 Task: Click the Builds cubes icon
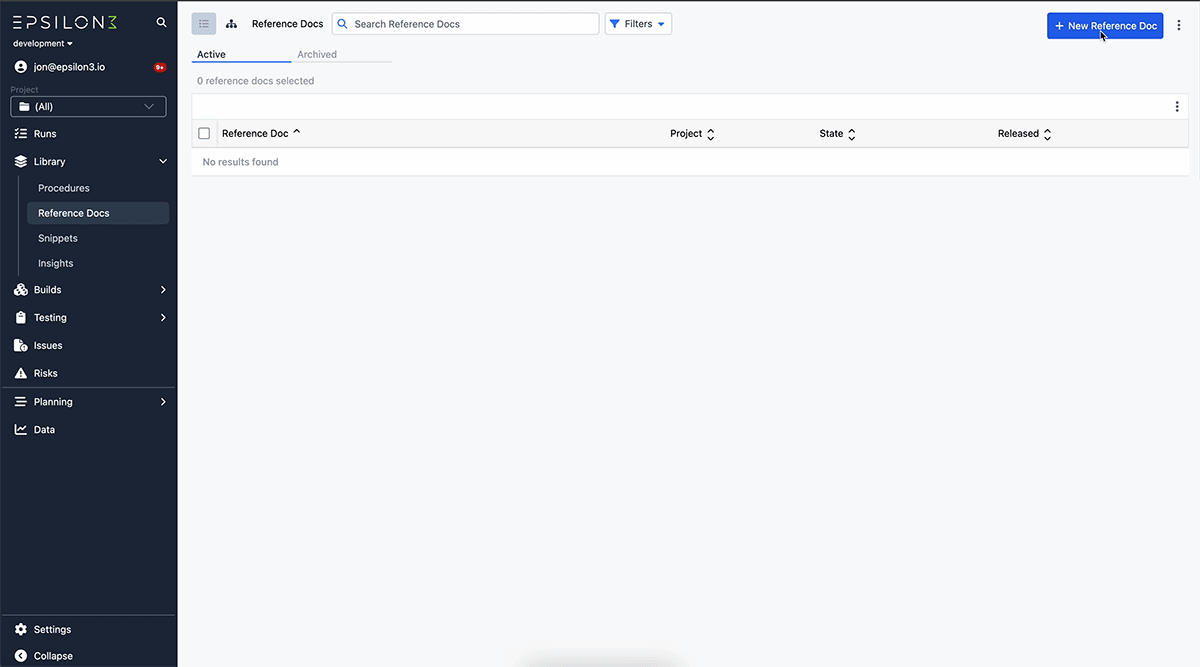pyautogui.click(x=21, y=290)
